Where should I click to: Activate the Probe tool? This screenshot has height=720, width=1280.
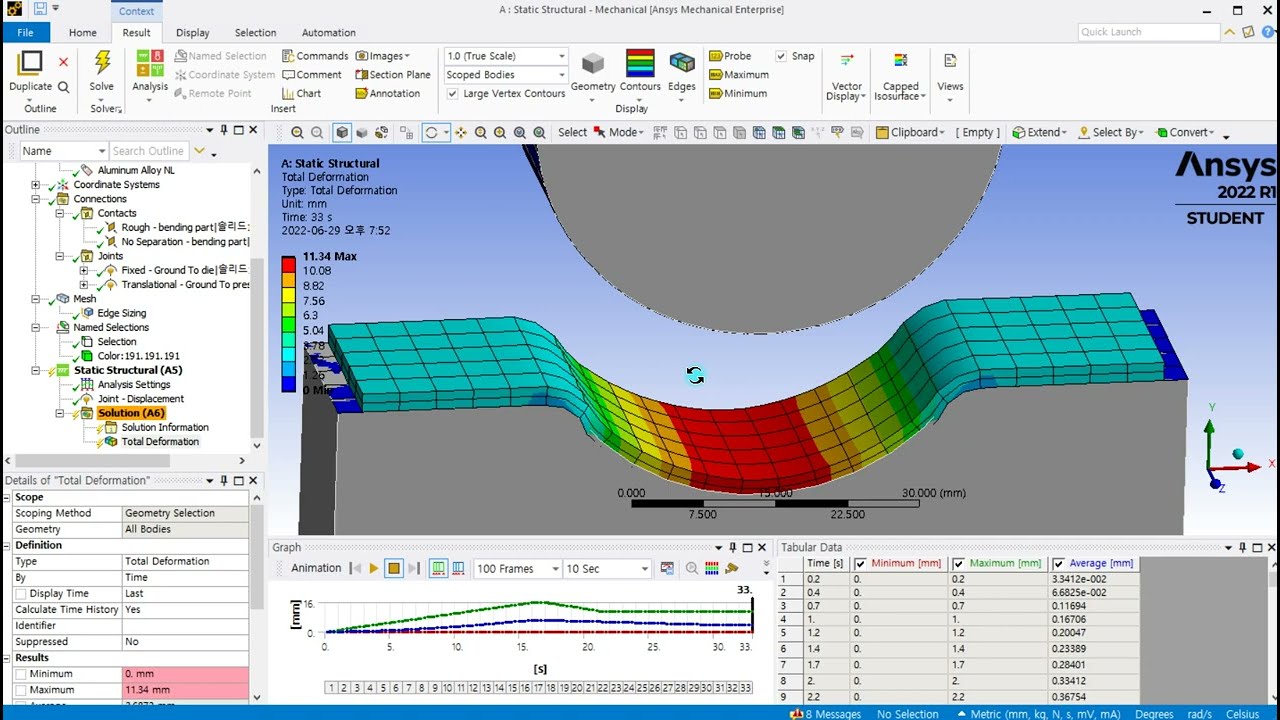click(730, 56)
